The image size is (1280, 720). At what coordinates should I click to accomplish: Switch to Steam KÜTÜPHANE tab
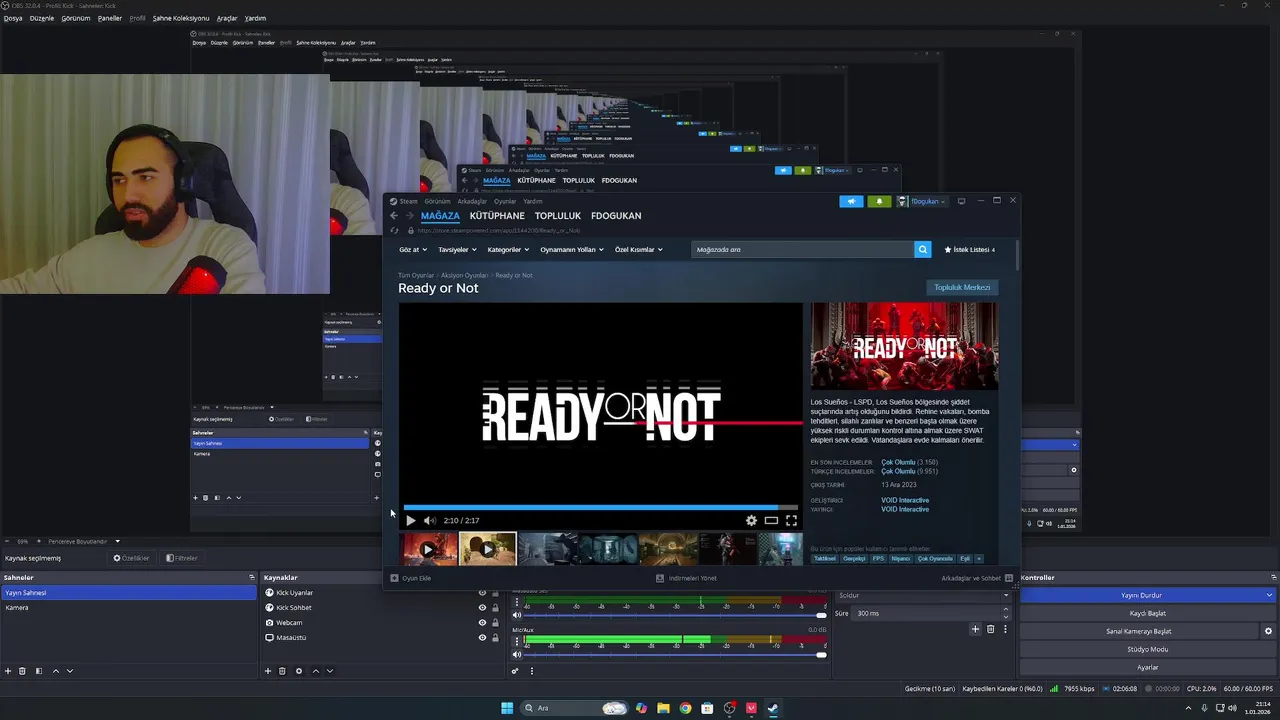coord(497,216)
